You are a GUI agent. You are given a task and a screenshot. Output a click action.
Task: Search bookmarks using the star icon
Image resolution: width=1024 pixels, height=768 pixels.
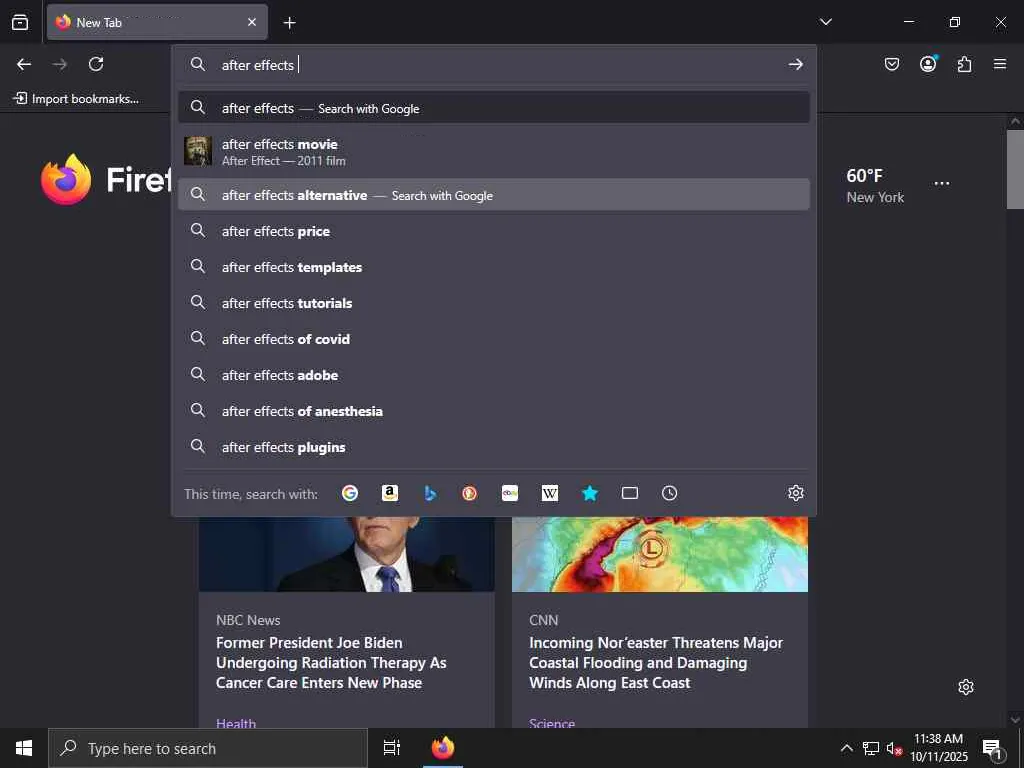pos(590,493)
